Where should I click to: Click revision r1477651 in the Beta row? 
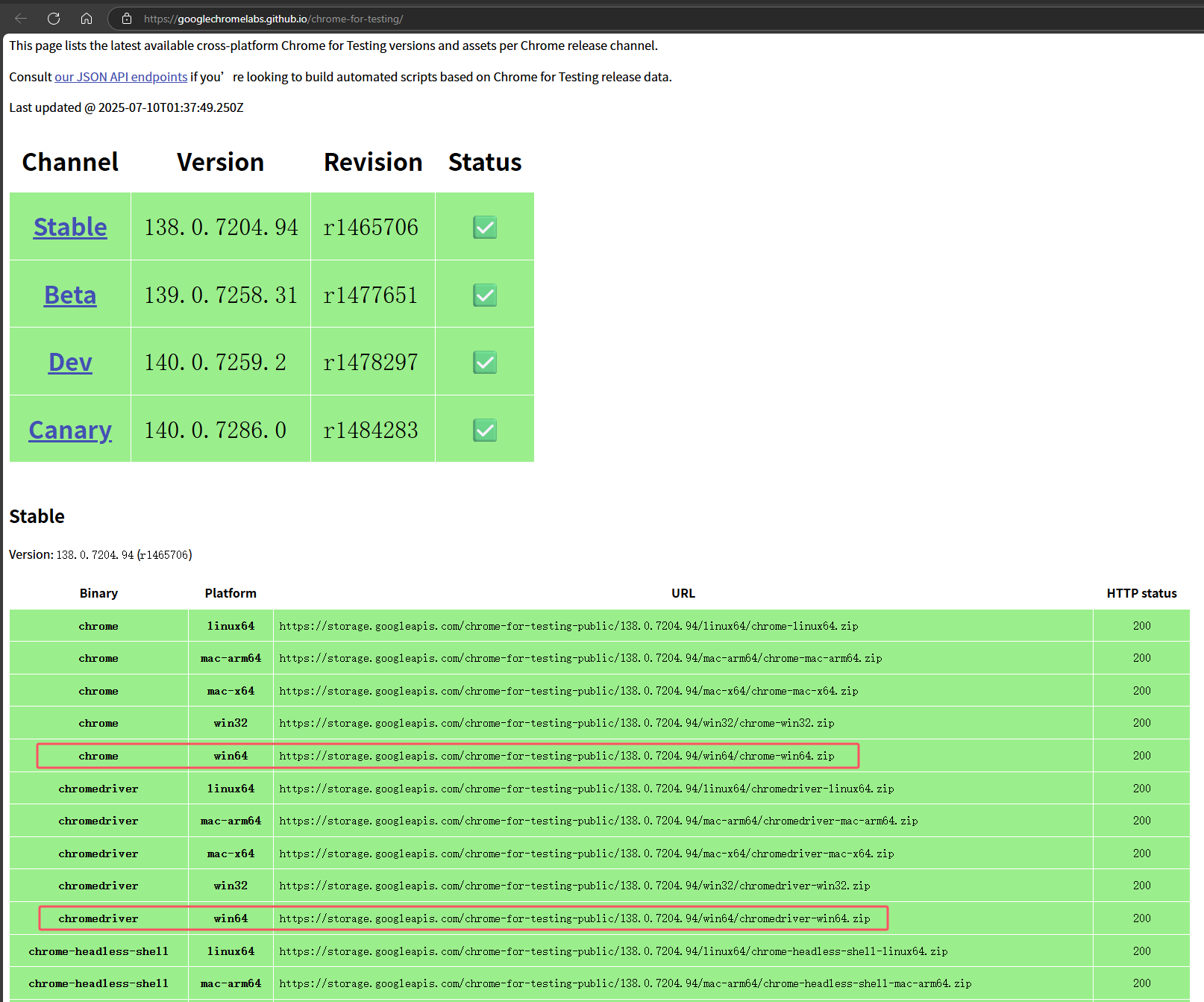click(x=371, y=295)
